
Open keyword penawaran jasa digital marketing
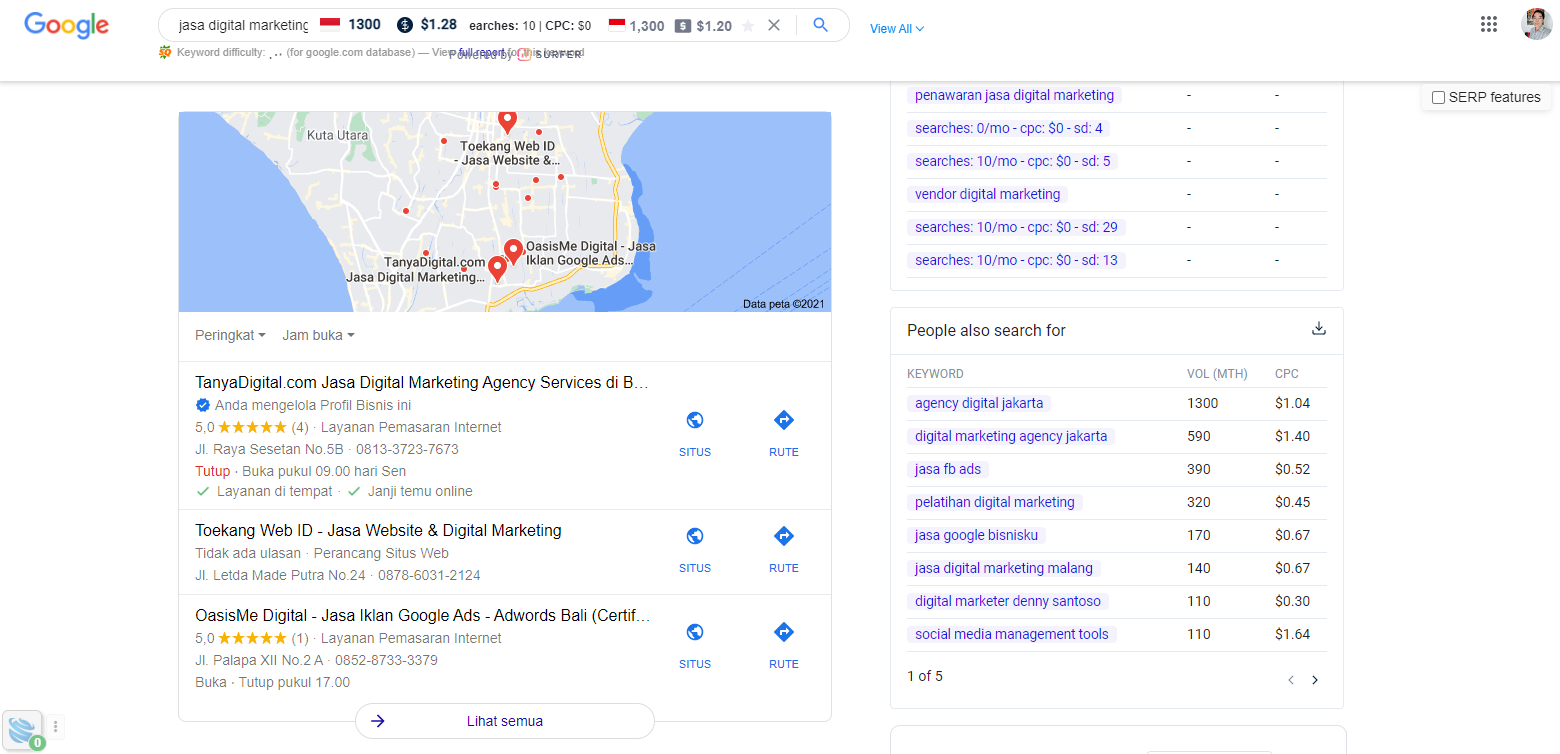pos(1014,95)
